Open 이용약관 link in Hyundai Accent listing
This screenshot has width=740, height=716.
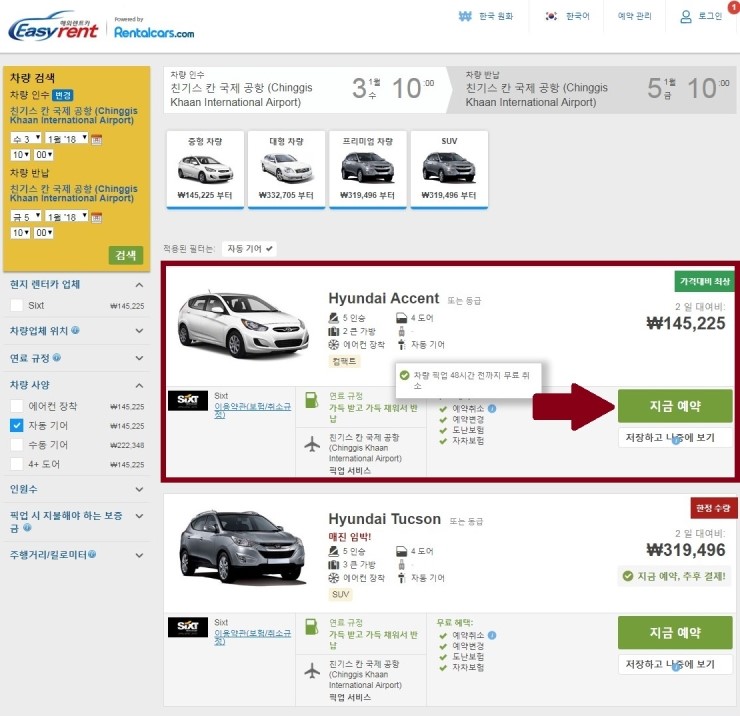point(252,410)
